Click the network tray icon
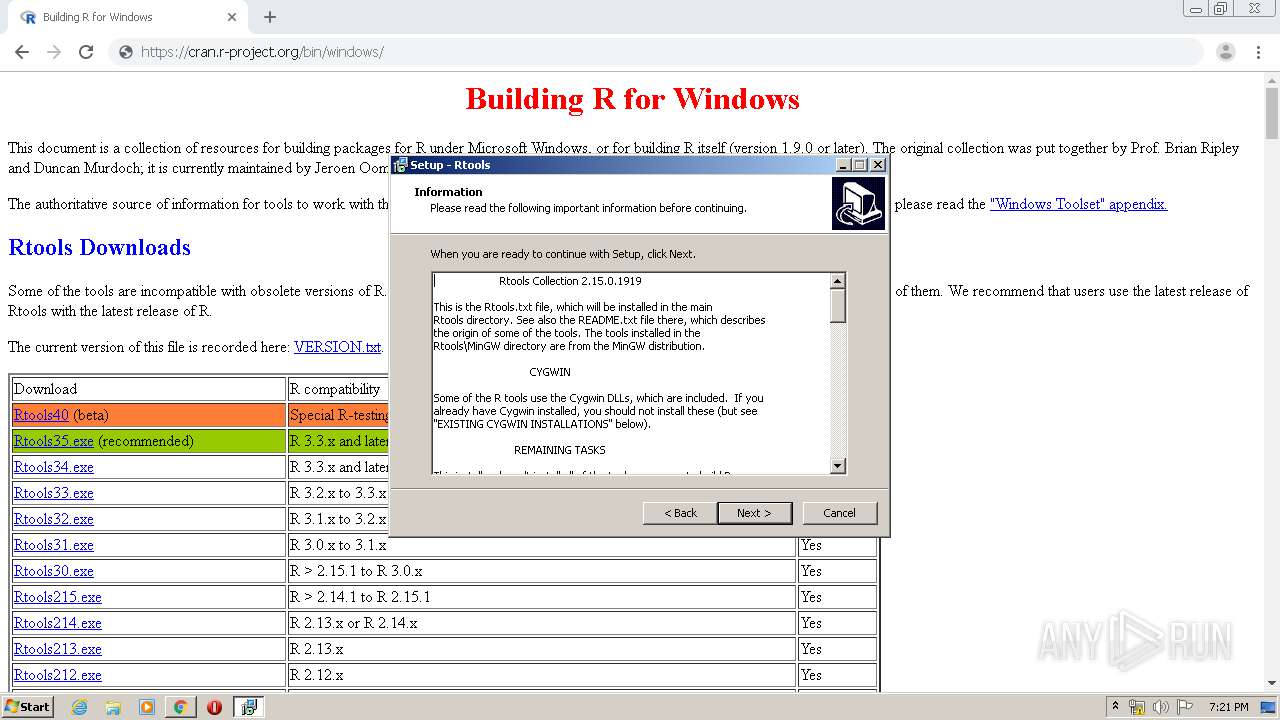The image size is (1280, 720). tap(1137, 707)
